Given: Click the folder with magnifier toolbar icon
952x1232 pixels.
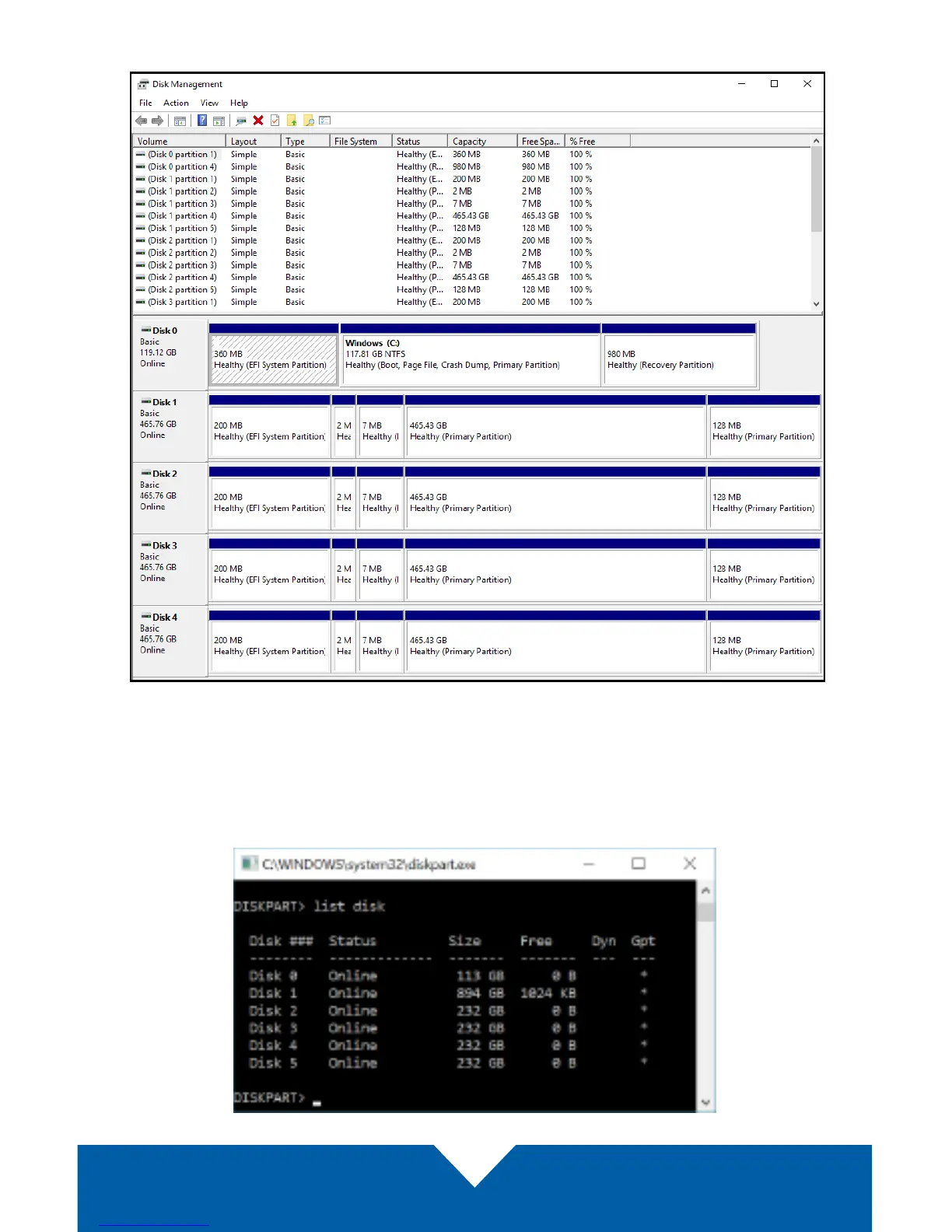Looking at the screenshot, I should pyautogui.click(x=309, y=121).
